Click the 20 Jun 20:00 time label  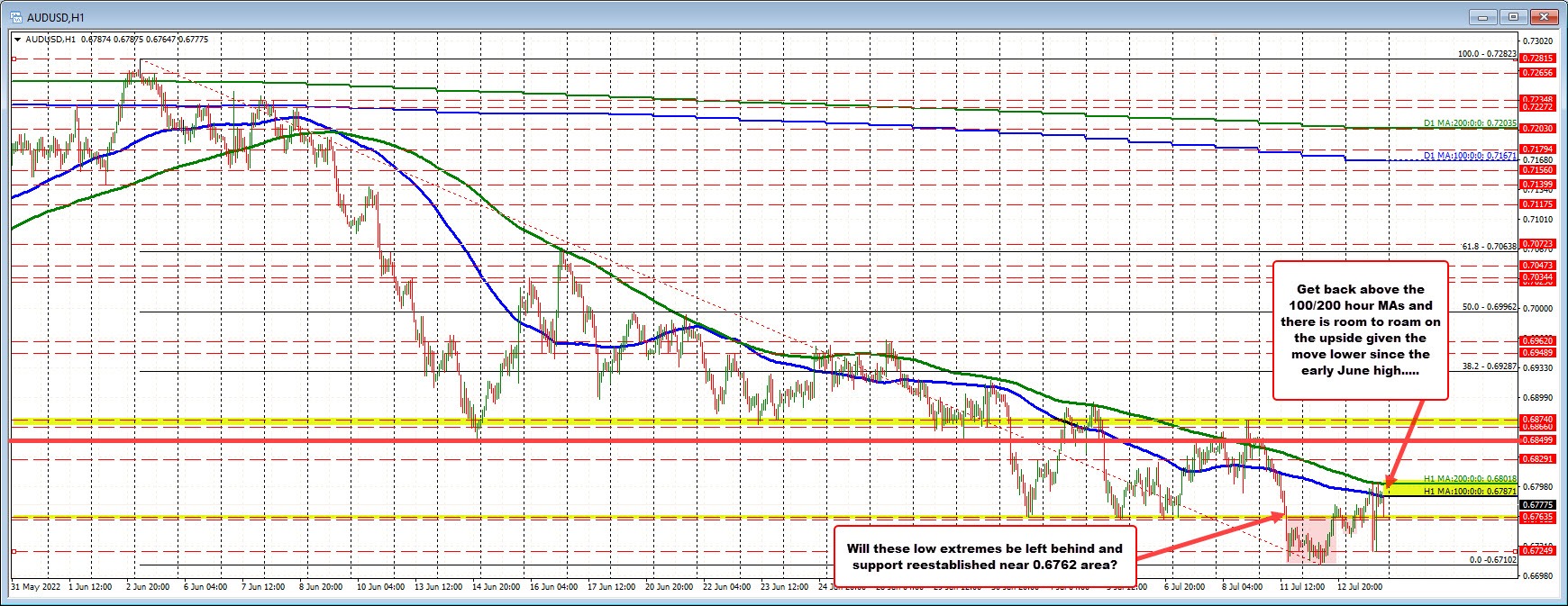click(669, 585)
